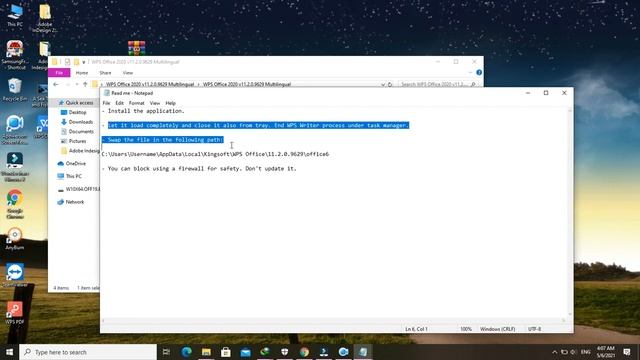640x360 pixels.
Task: Refresh the File Explorer folder view
Action: coord(390,84)
